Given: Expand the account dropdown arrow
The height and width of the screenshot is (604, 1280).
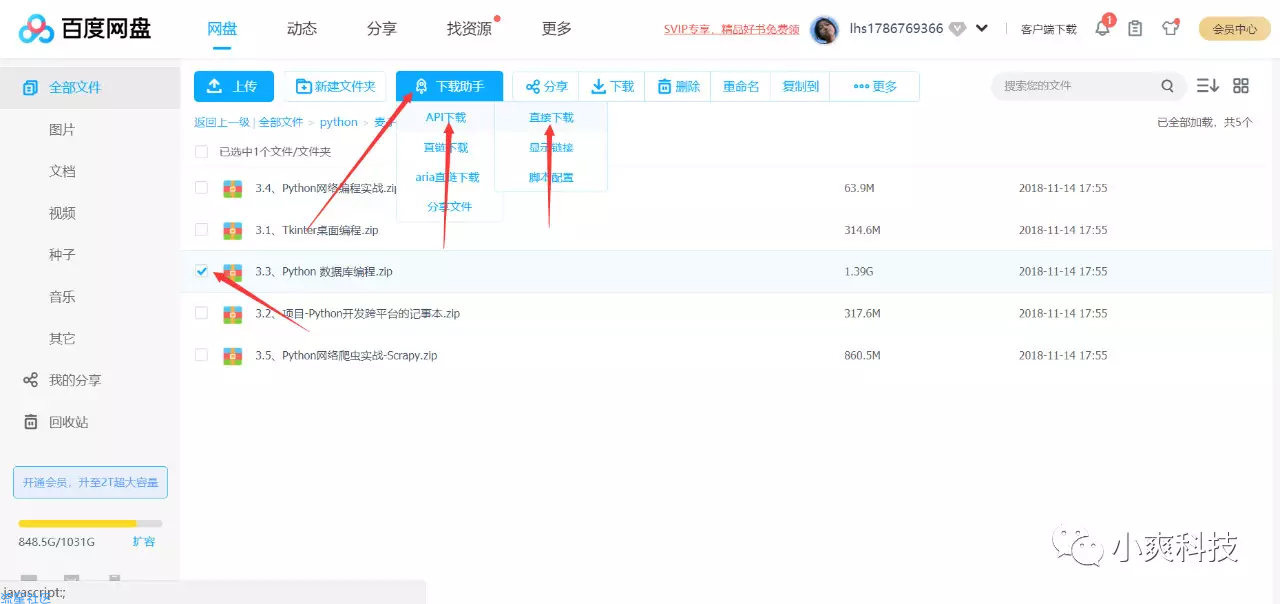Looking at the screenshot, I should tap(982, 29).
